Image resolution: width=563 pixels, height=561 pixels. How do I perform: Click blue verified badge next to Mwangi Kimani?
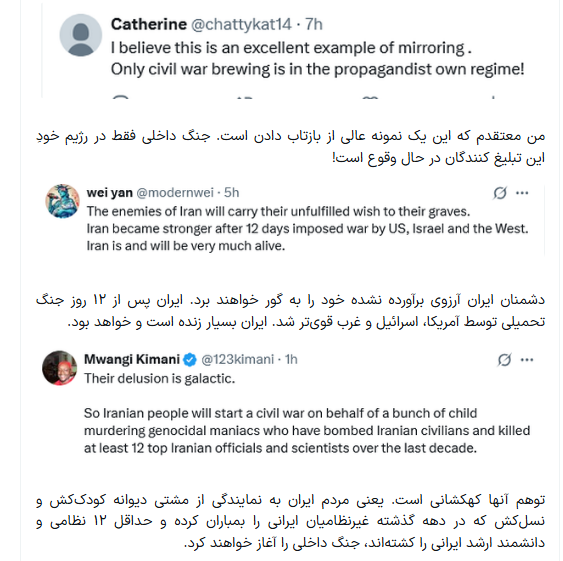190,360
